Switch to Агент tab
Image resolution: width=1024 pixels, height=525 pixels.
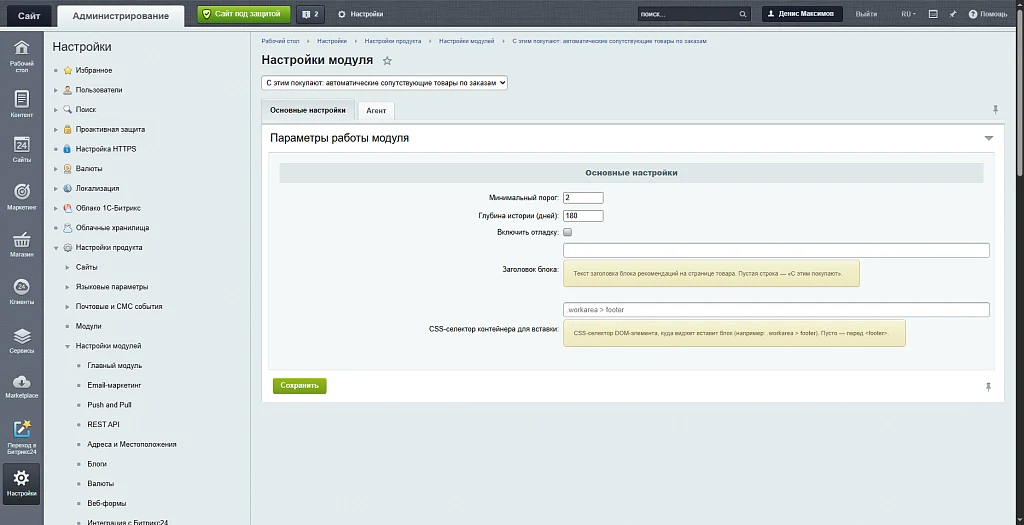tap(376, 111)
